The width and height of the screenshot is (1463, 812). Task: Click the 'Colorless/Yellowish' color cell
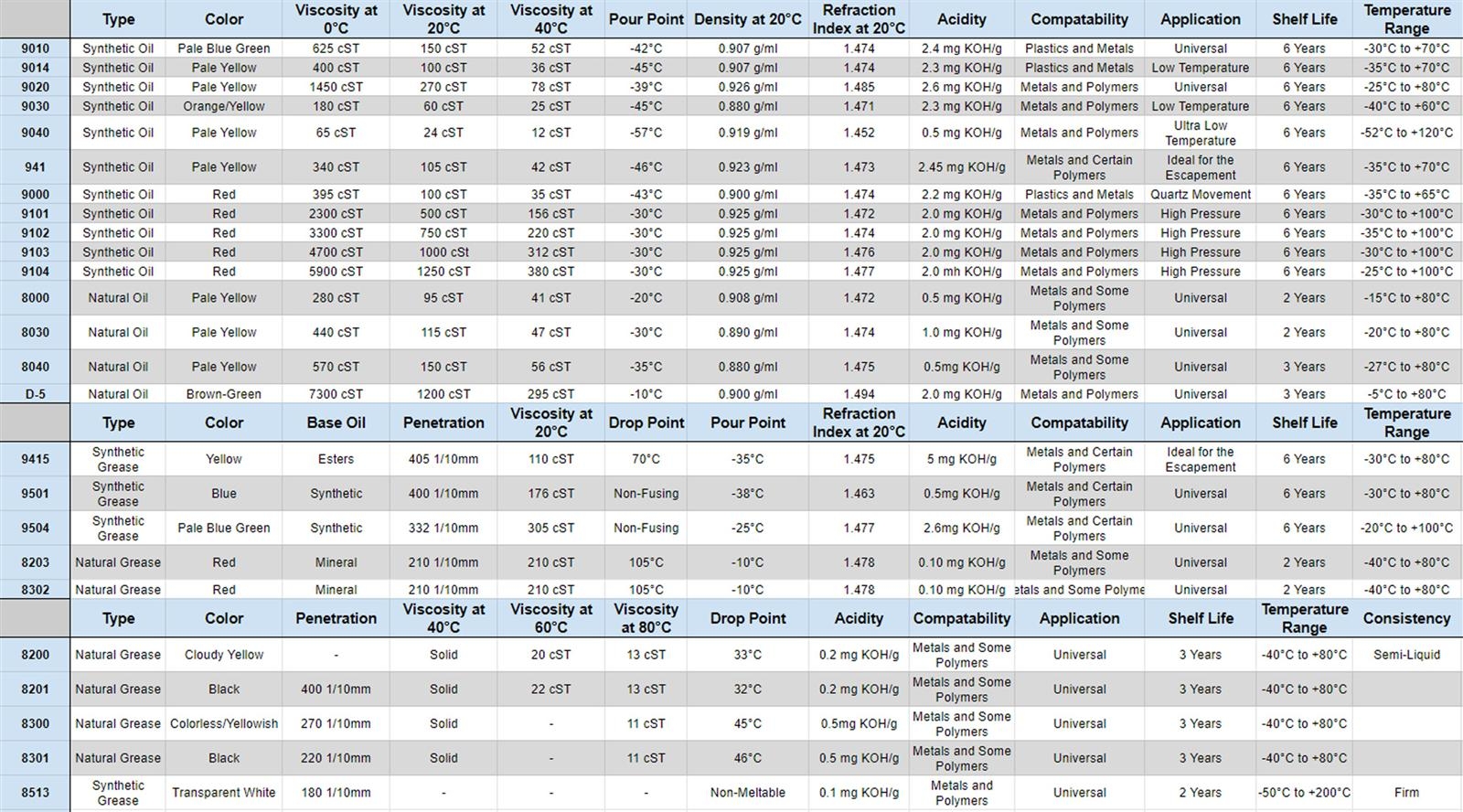click(x=223, y=723)
